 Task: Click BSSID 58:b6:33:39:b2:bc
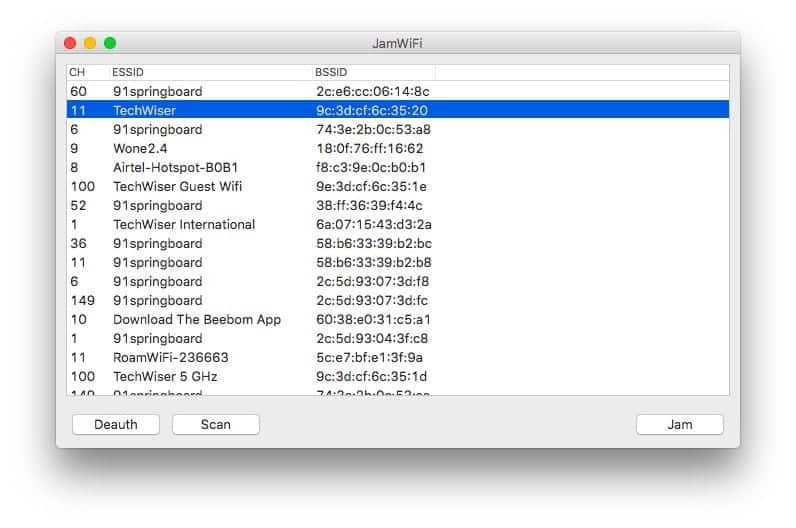click(x=374, y=244)
